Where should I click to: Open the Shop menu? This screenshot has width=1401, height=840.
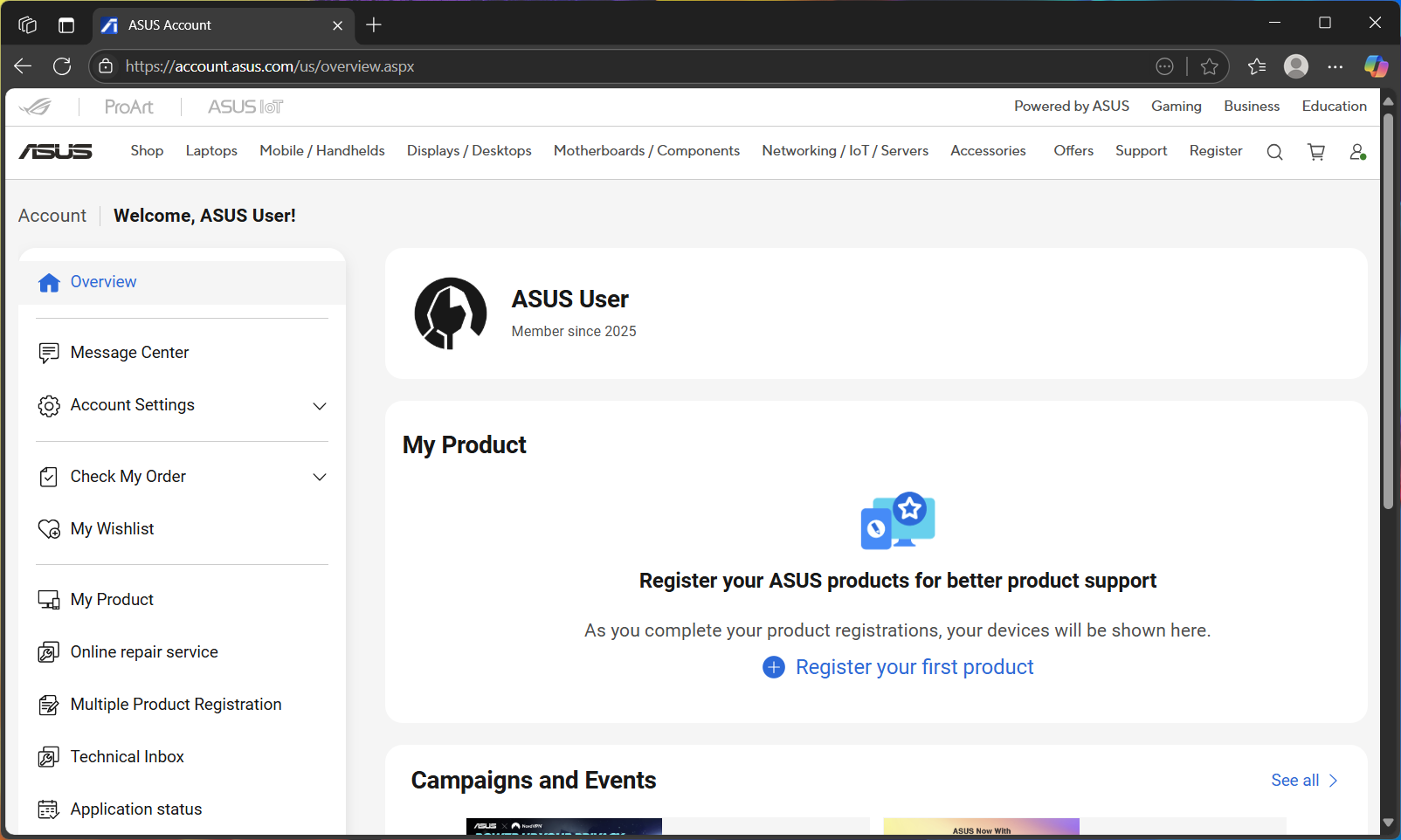[x=147, y=151]
